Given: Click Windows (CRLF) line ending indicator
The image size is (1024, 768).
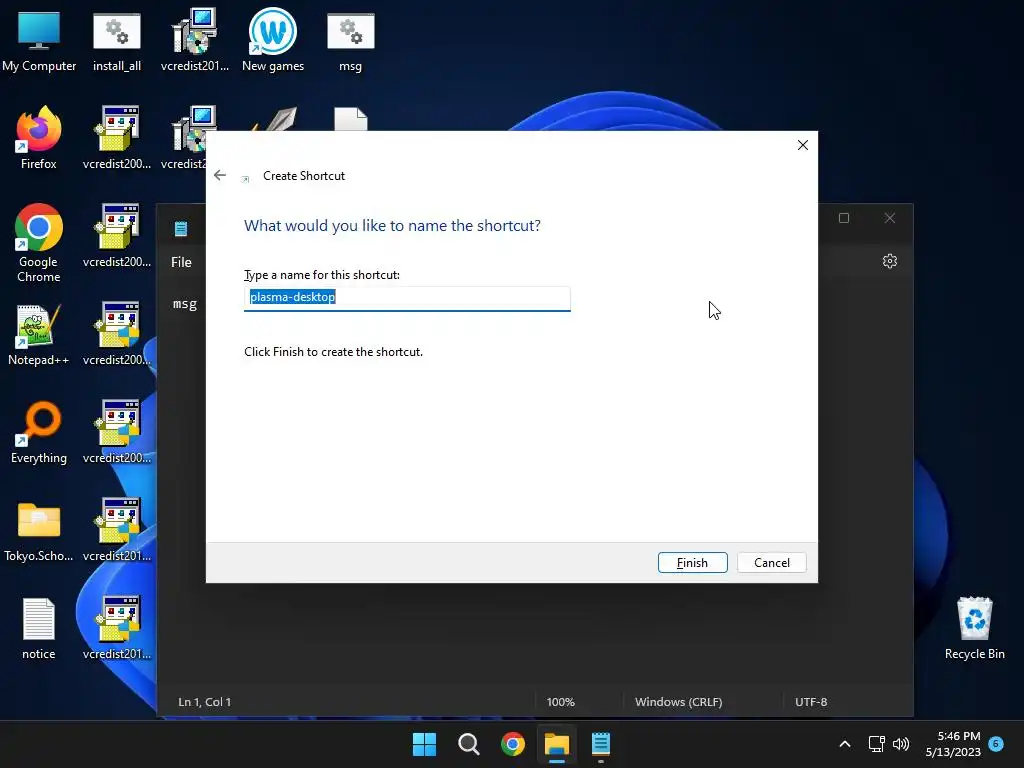Looking at the screenshot, I should point(679,702).
